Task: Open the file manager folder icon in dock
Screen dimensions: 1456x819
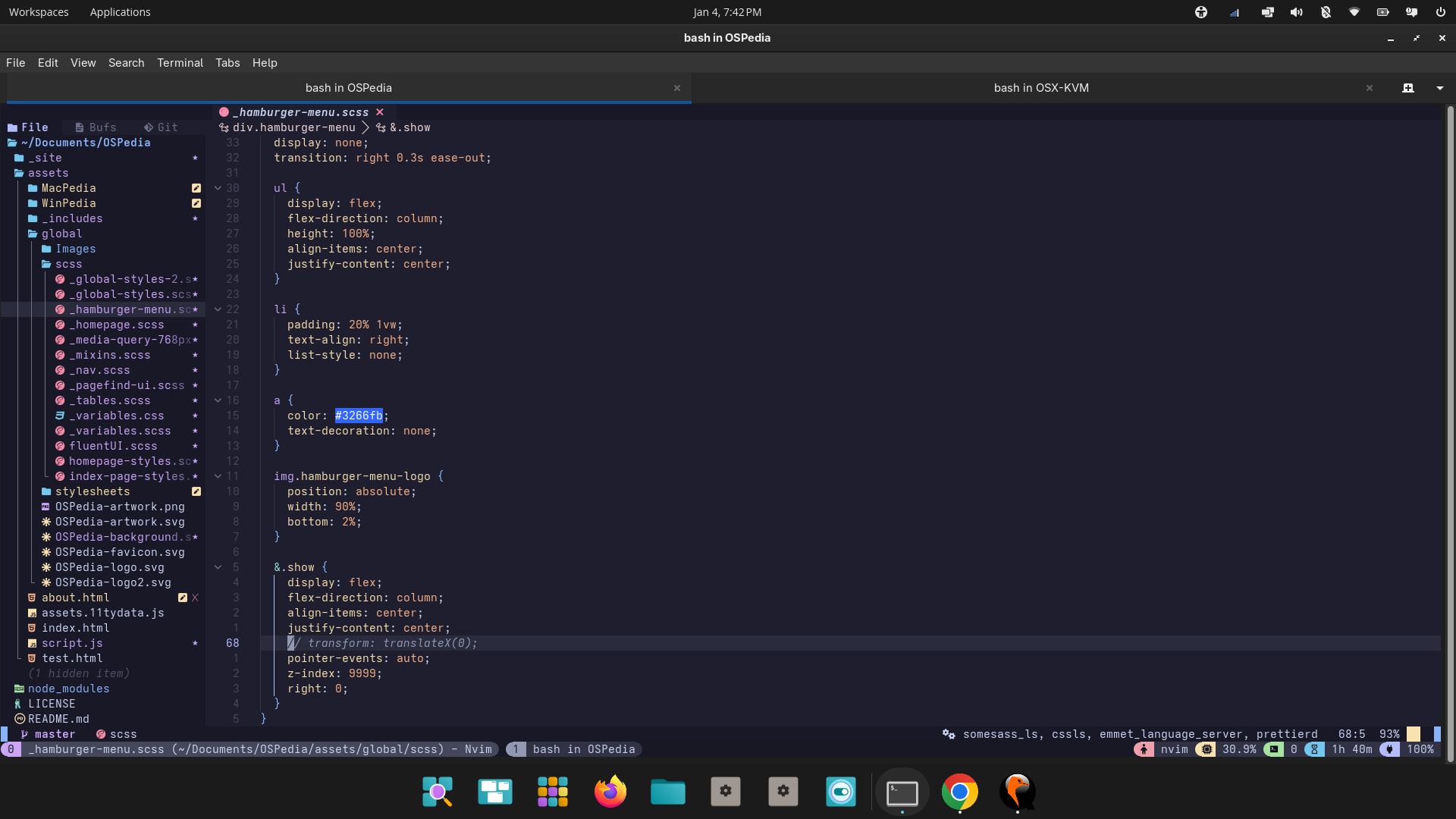Action: (667, 792)
